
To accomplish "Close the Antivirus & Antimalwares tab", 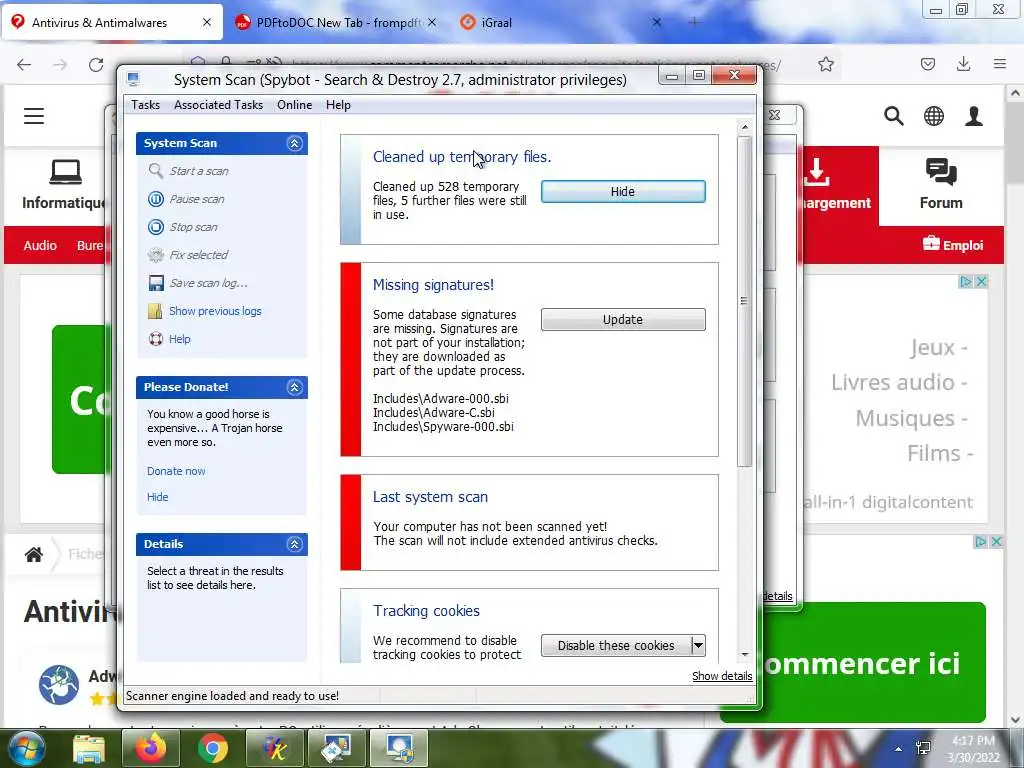I will (206, 22).
